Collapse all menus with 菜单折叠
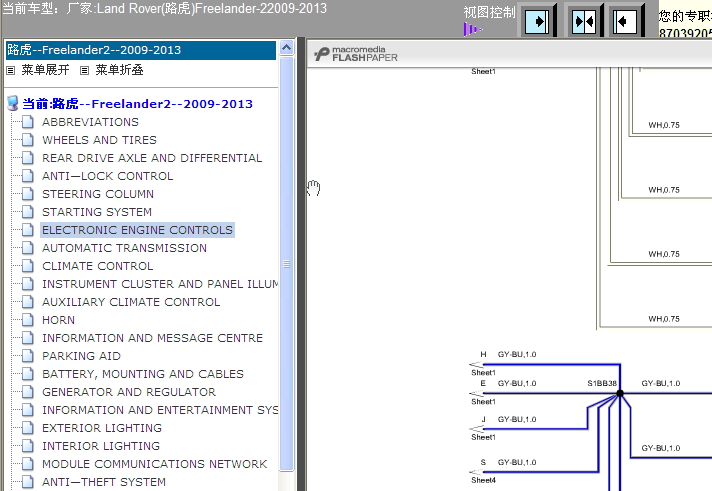712x491 pixels. tap(119, 70)
